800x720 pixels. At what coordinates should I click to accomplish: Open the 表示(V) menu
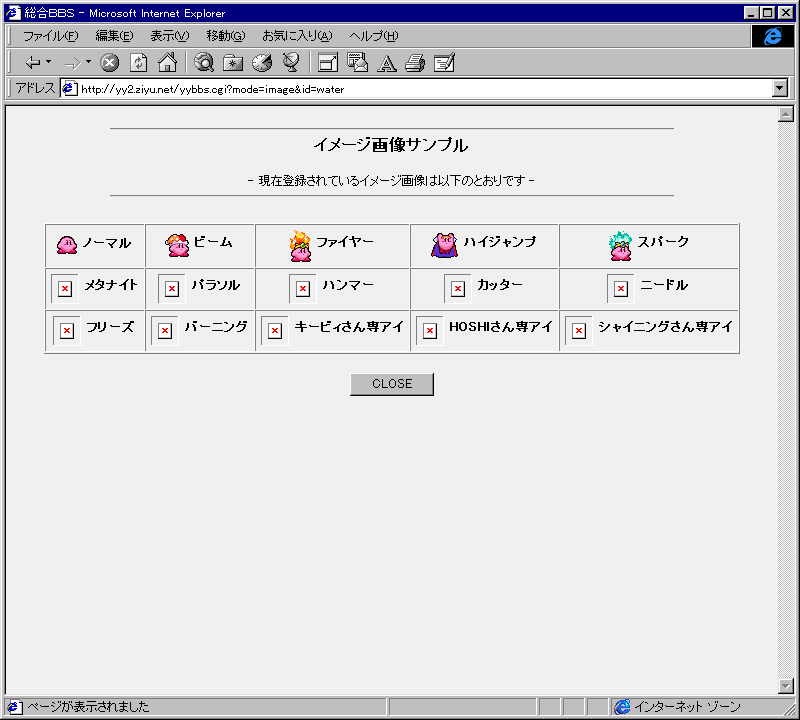[x=169, y=36]
